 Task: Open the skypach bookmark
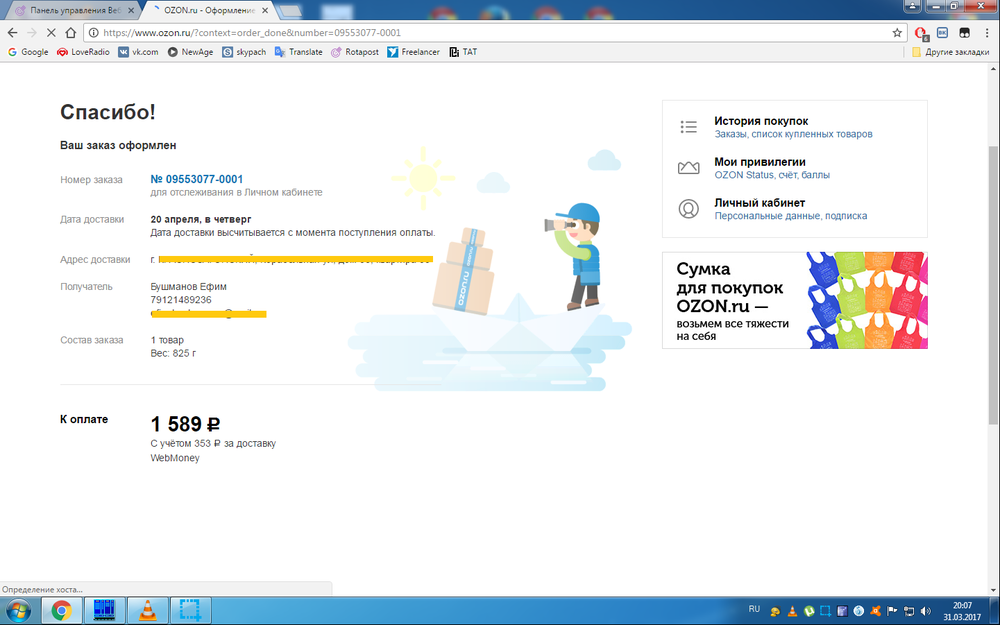(x=244, y=52)
